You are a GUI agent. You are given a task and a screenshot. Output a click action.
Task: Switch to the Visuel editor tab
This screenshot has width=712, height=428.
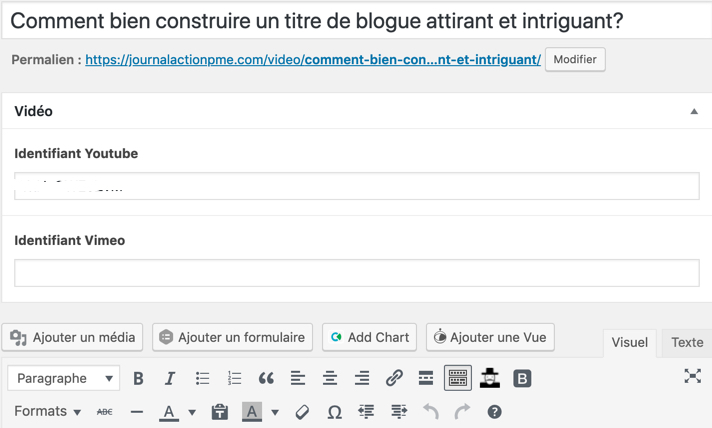click(629, 343)
